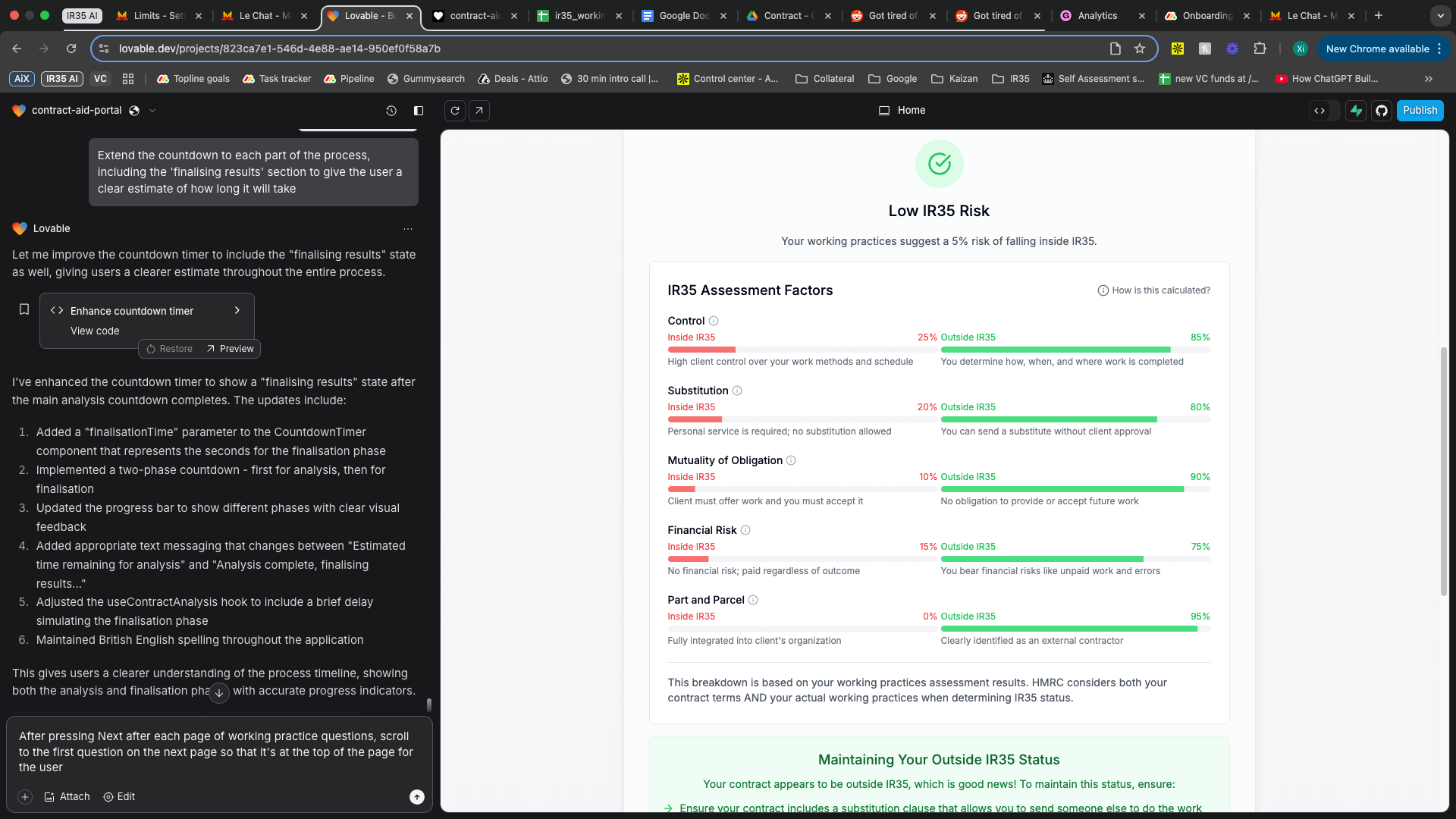The width and height of the screenshot is (1456, 819).
Task: Click the send message arrow button
Action: pos(417,796)
